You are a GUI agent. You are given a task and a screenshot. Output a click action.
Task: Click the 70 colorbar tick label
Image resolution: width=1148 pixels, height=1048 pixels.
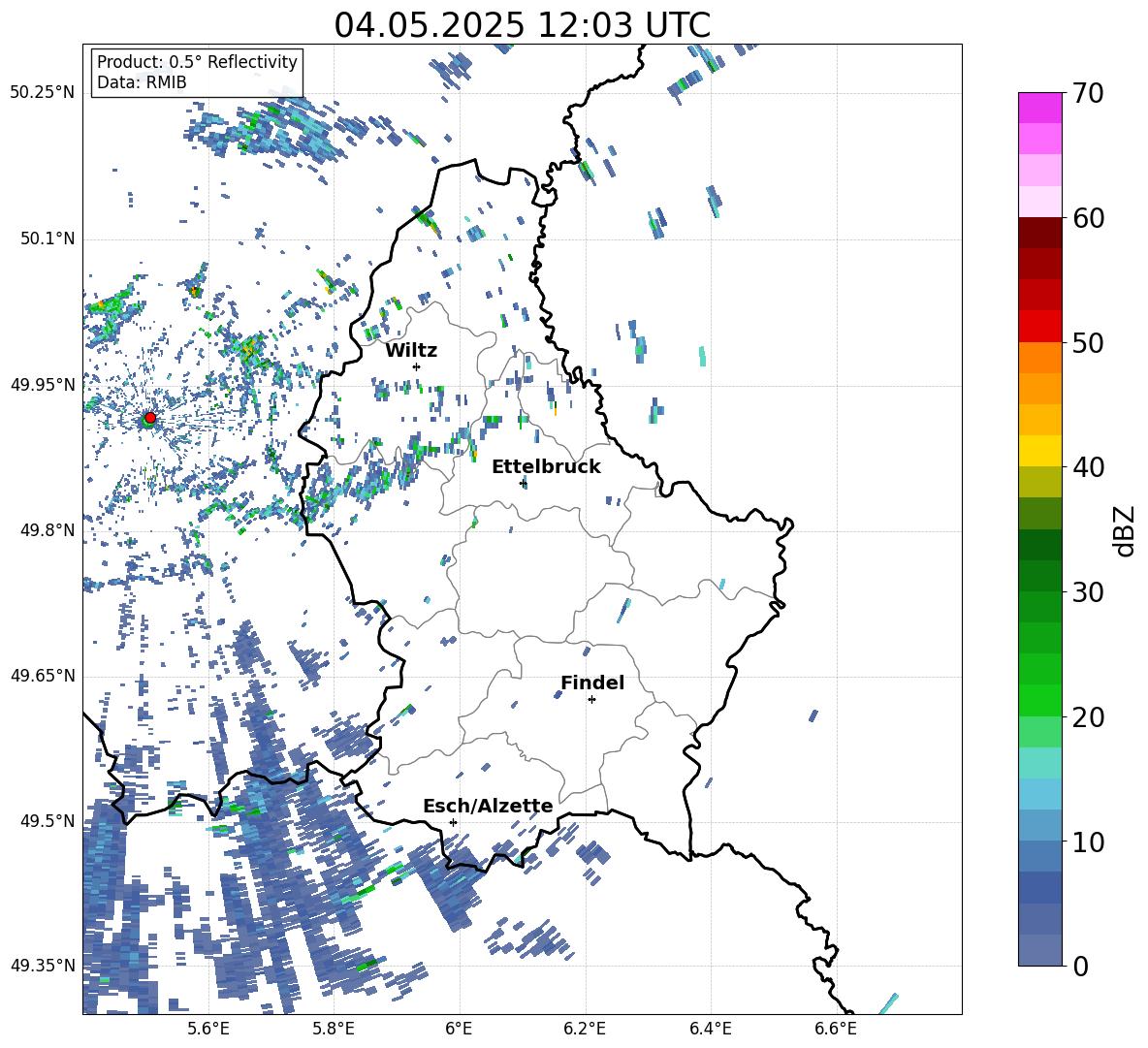(1088, 94)
